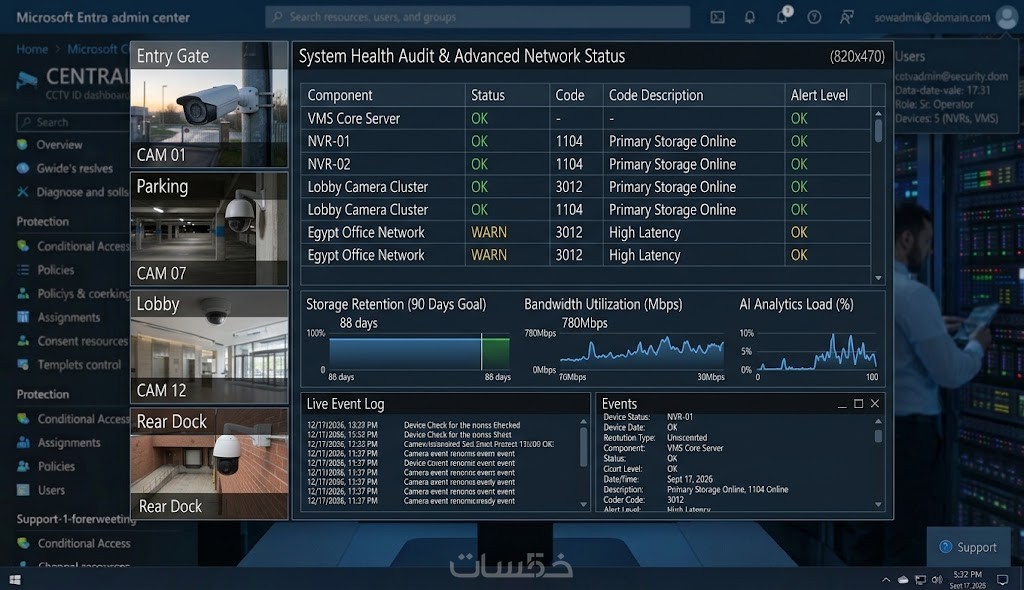Show hidden tray icons chevron
The height and width of the screenshot is (590, 1024).
(886, 580)
